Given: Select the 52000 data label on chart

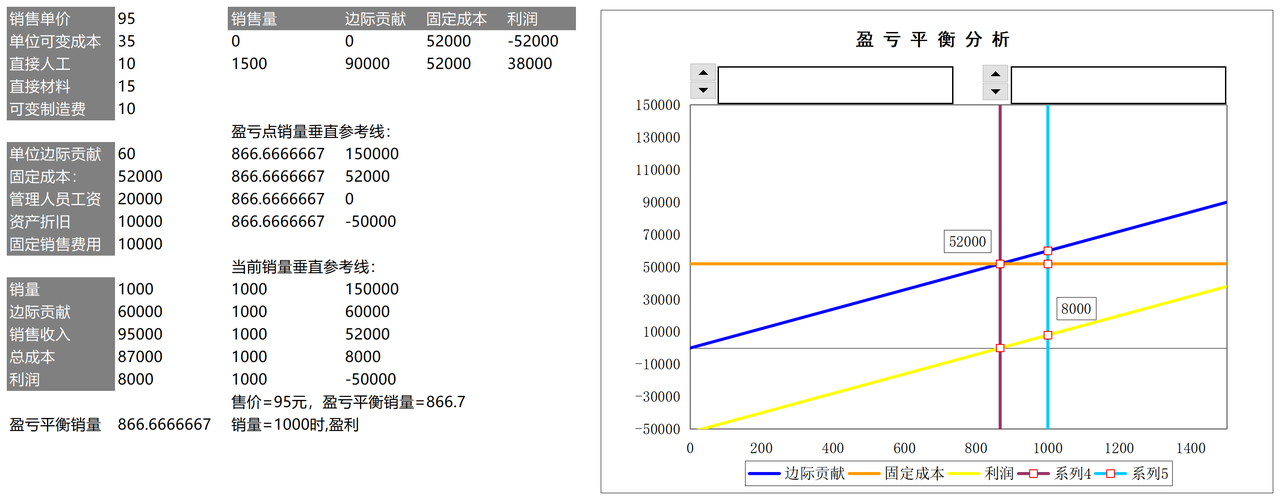Looking at the screenshot, I should pos(967,242).
